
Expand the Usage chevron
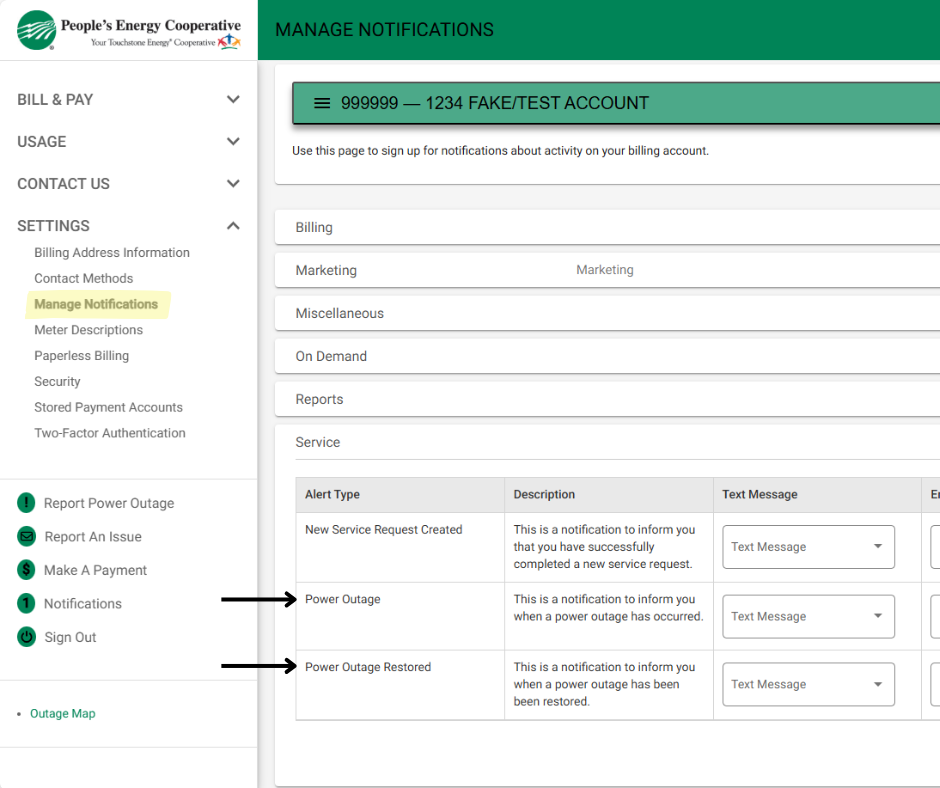tap(233, 142)
